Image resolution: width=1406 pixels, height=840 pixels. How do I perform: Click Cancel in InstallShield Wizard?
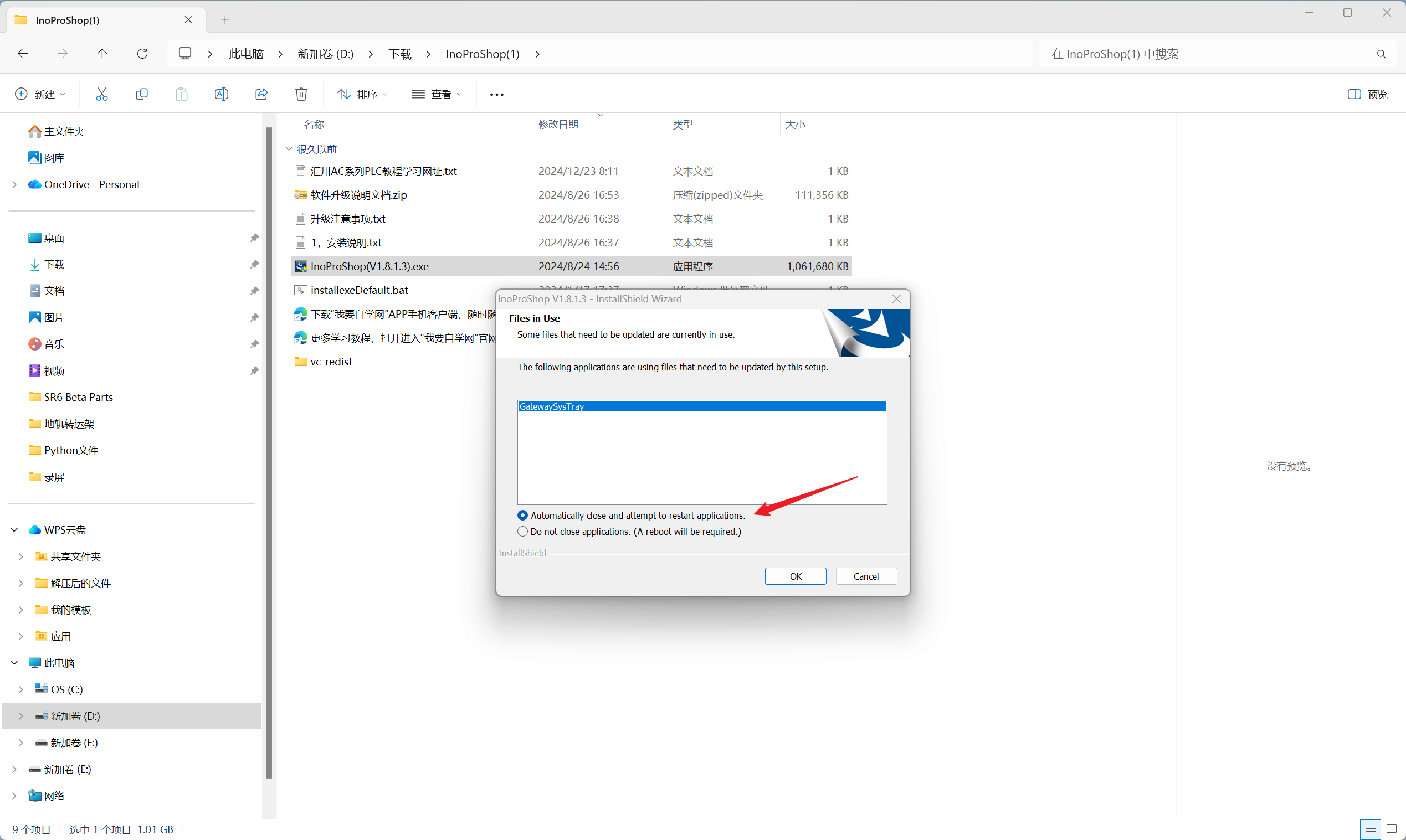point(866,576)
